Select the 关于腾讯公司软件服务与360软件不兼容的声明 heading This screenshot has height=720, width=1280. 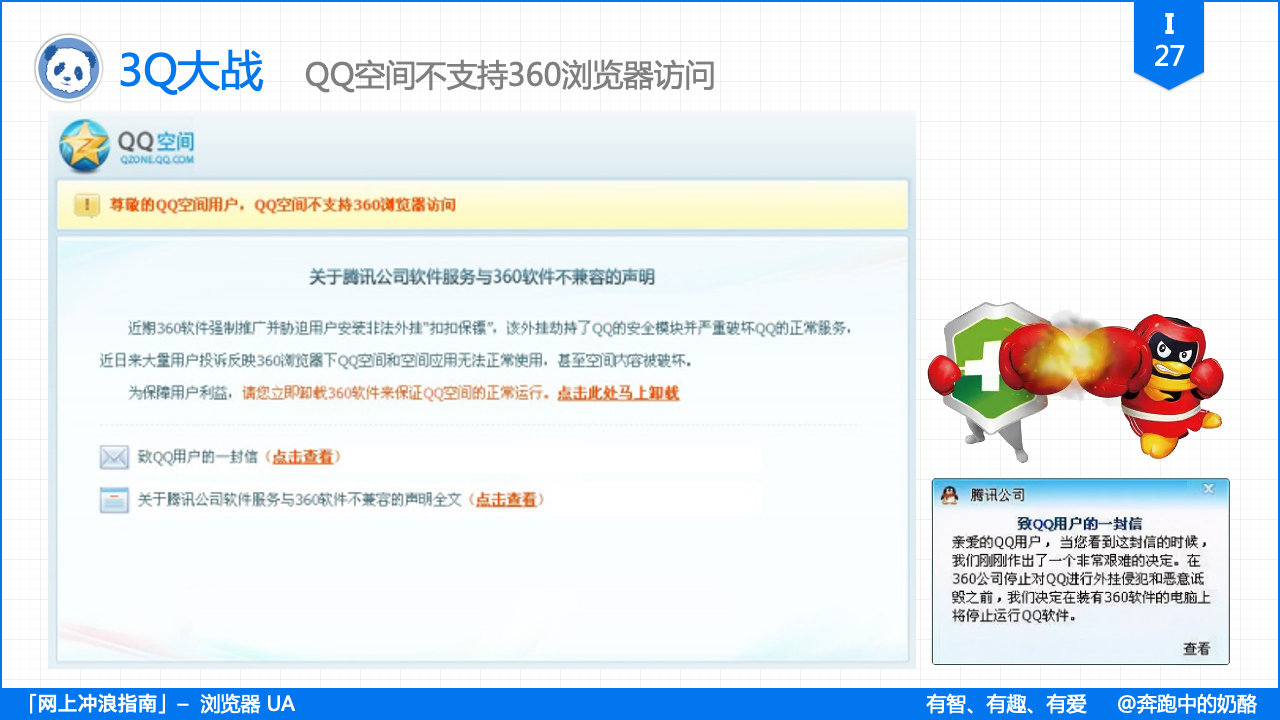(483, 276)
